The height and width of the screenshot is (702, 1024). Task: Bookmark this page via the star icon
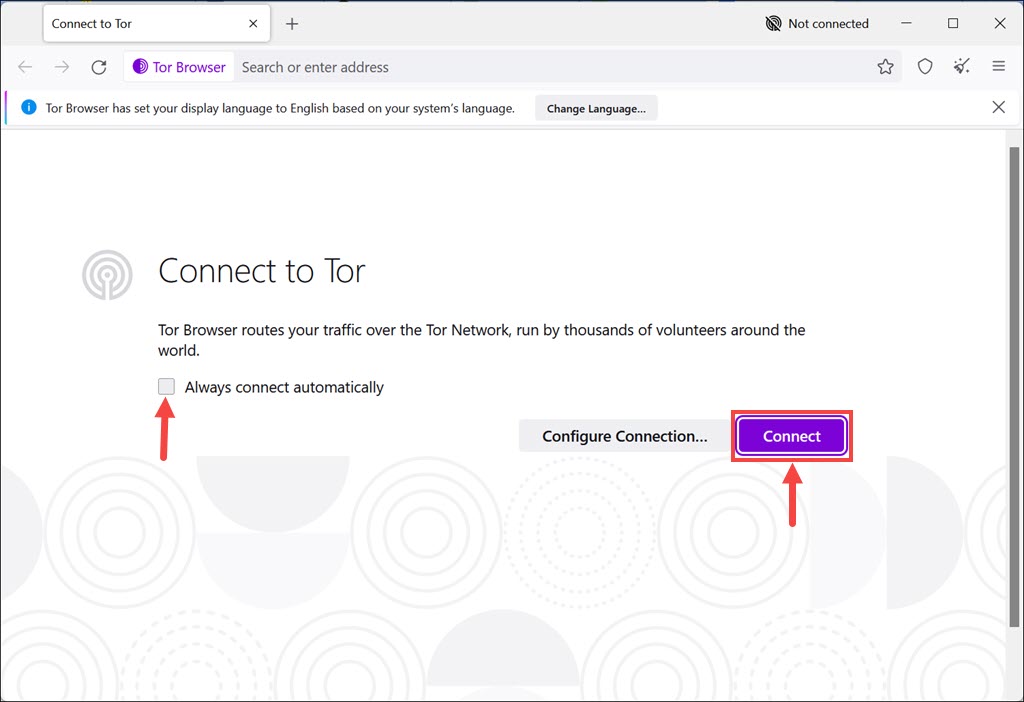[x=886, y=66]
